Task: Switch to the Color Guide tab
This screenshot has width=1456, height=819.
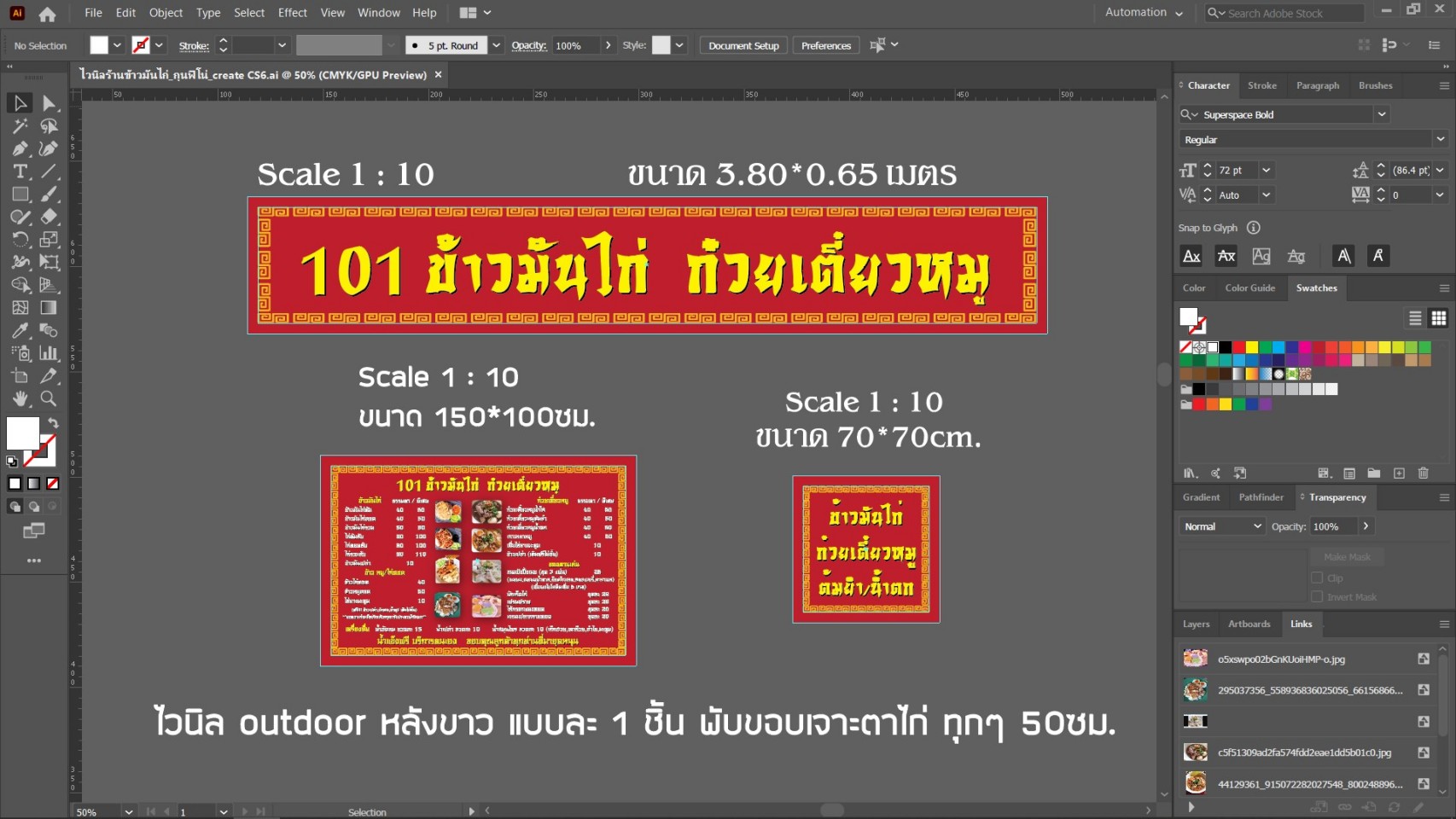Action: coord(1250,288)
